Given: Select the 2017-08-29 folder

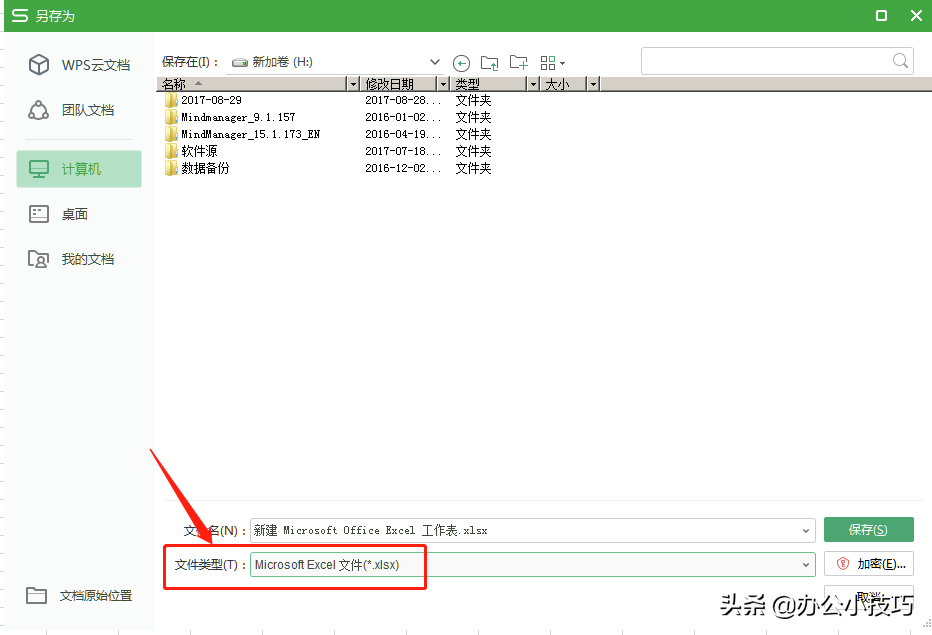Looking at the screenshot, I should click(x=212, y=100).
